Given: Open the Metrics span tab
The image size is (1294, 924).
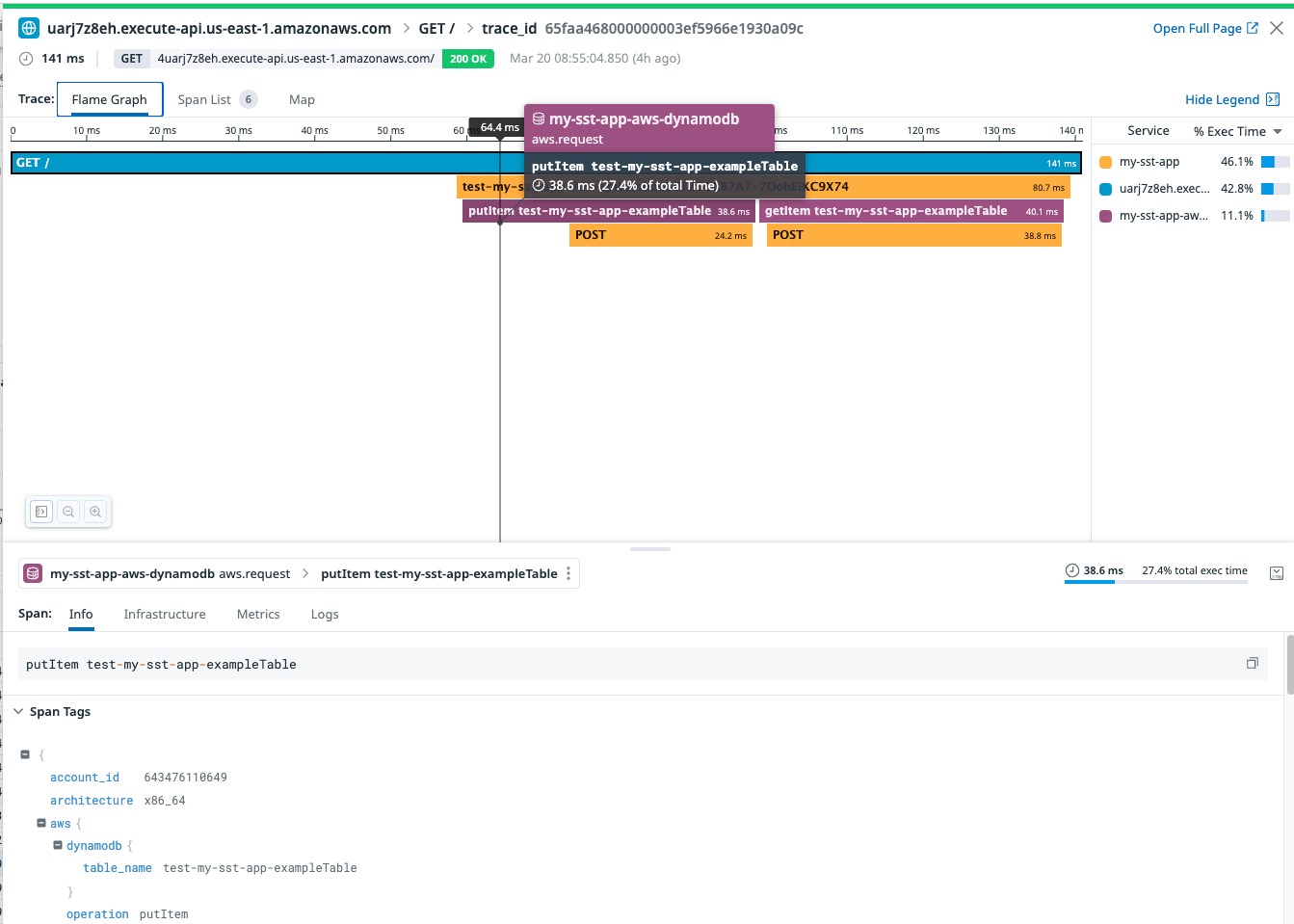Looking at the screenshot, I should click(258, 614).
